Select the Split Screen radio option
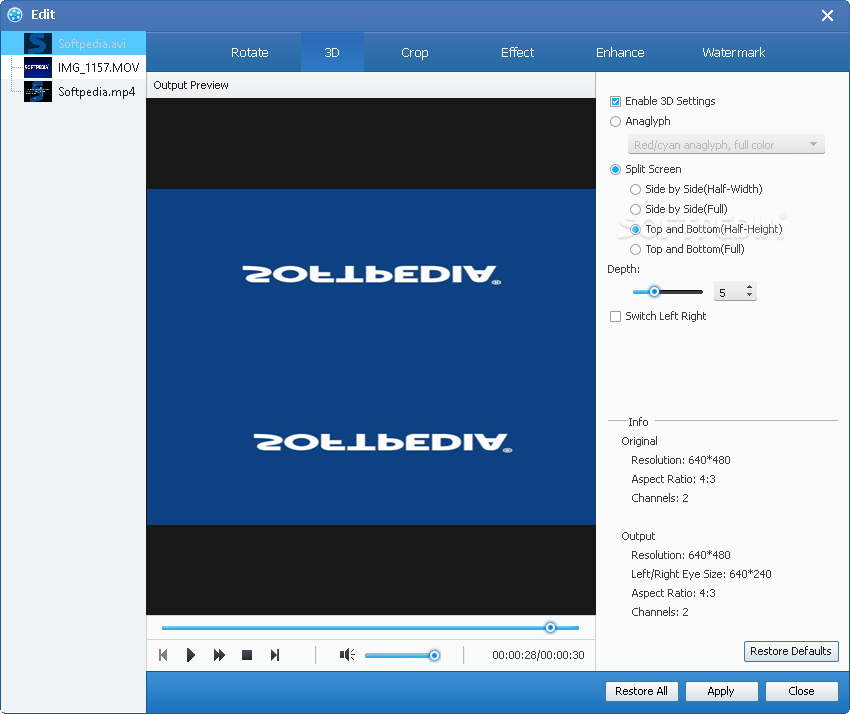Image resolution: width=850 pixels, height=714 pixels. 615,169
